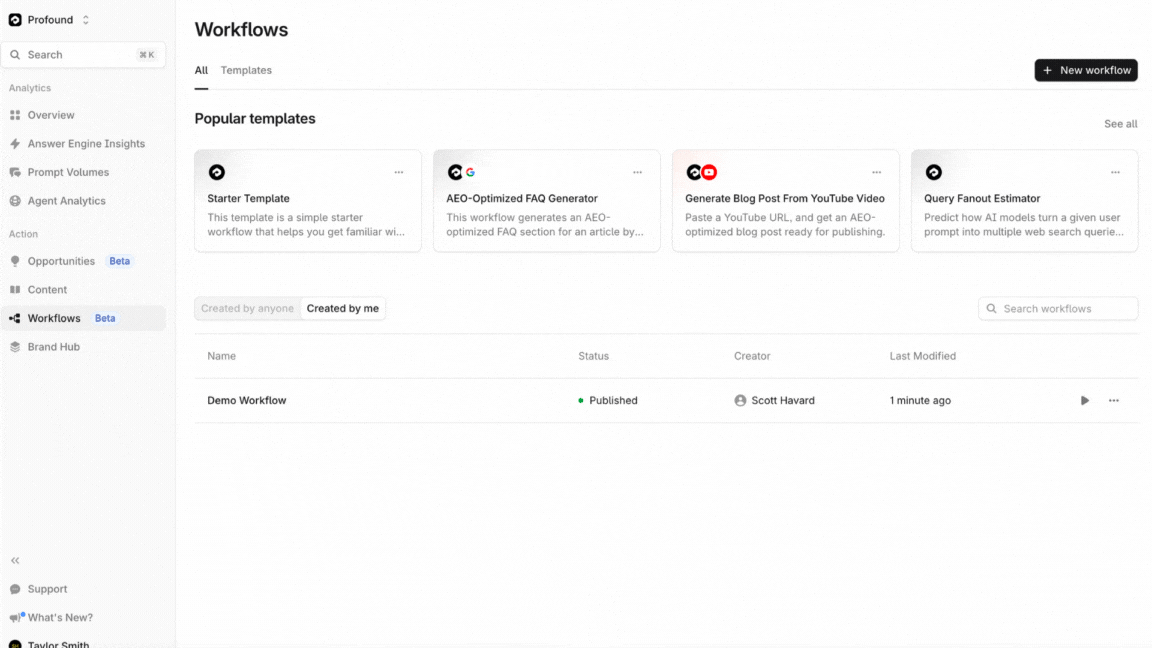
Task: Click the See all templates link
Action: click(x=1120, y=124)
